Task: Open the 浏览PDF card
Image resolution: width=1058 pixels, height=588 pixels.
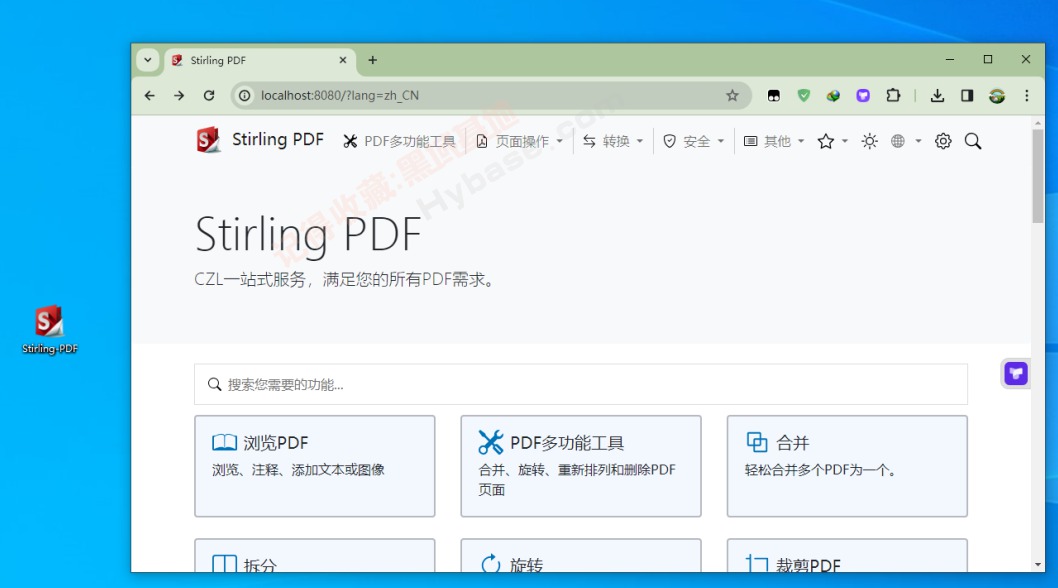Action: 314,466
